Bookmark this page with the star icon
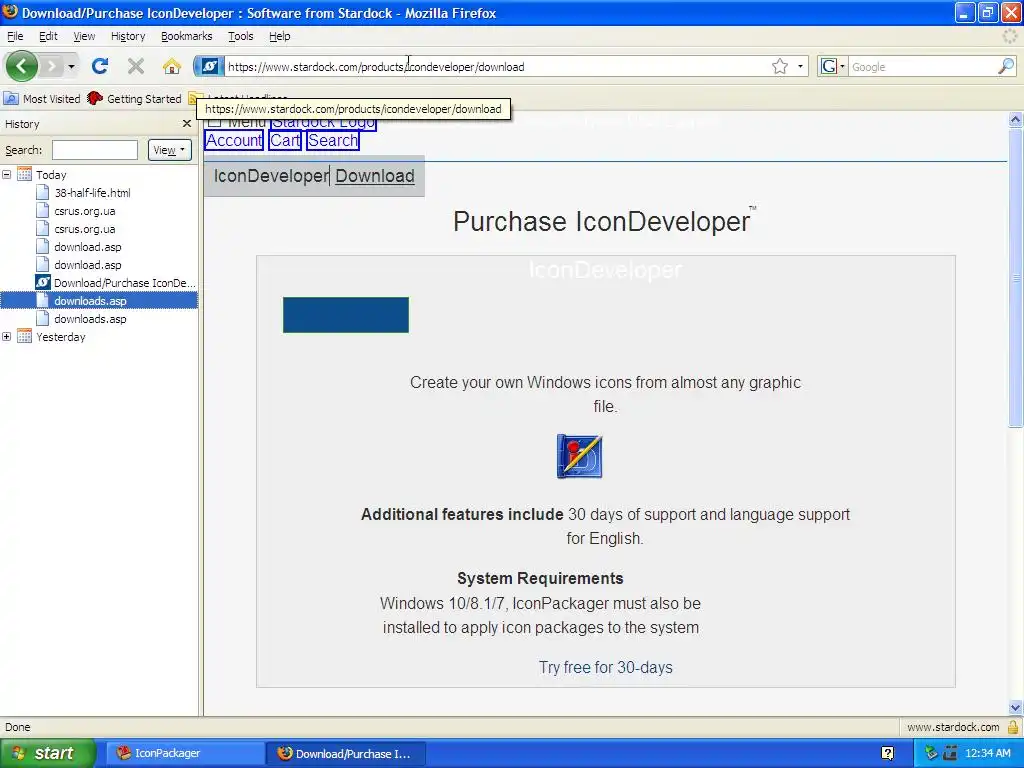1024x768 pixels. [x=780, y=67]
